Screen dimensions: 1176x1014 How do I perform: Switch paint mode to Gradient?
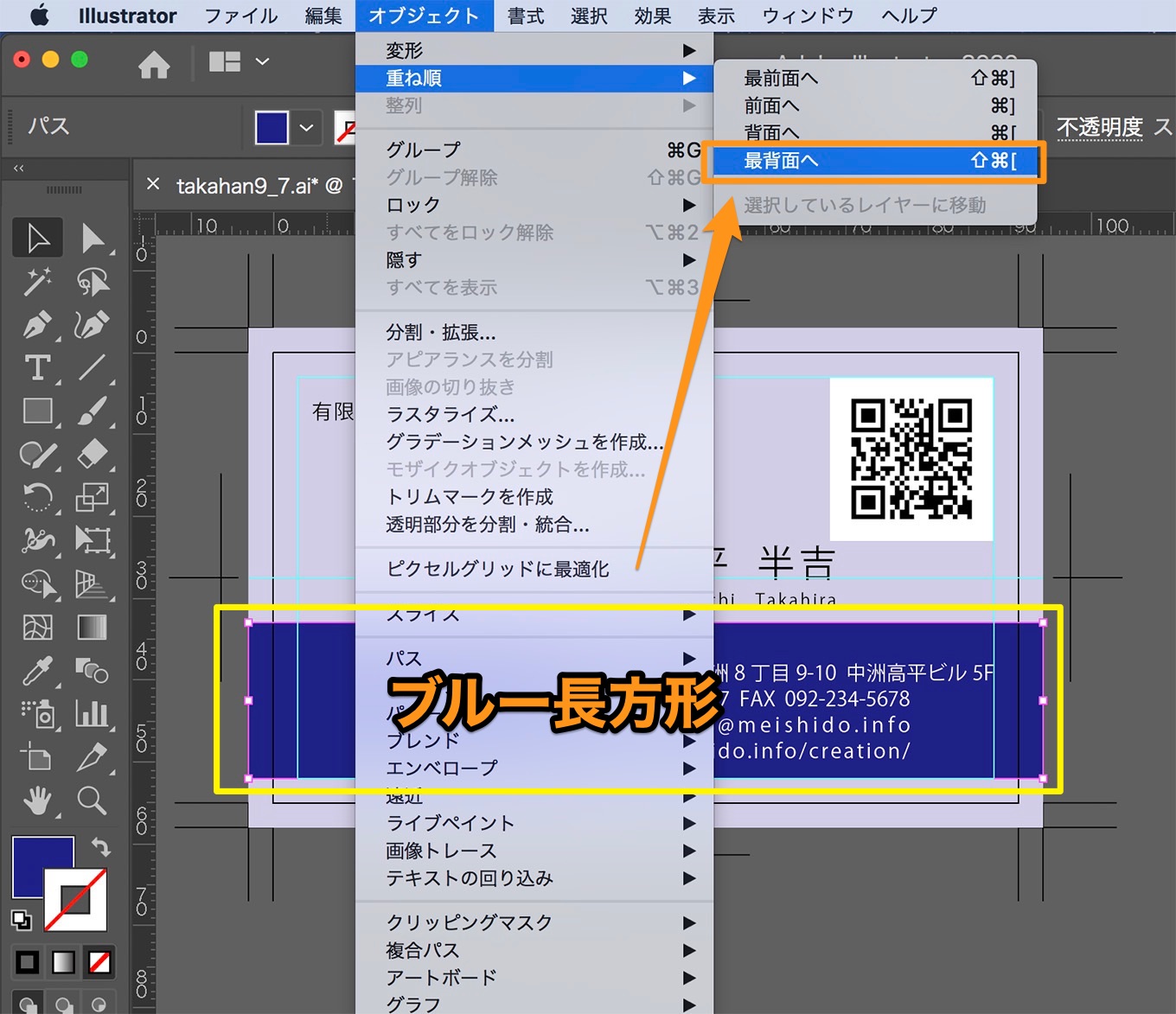click(x=63, y=961)
